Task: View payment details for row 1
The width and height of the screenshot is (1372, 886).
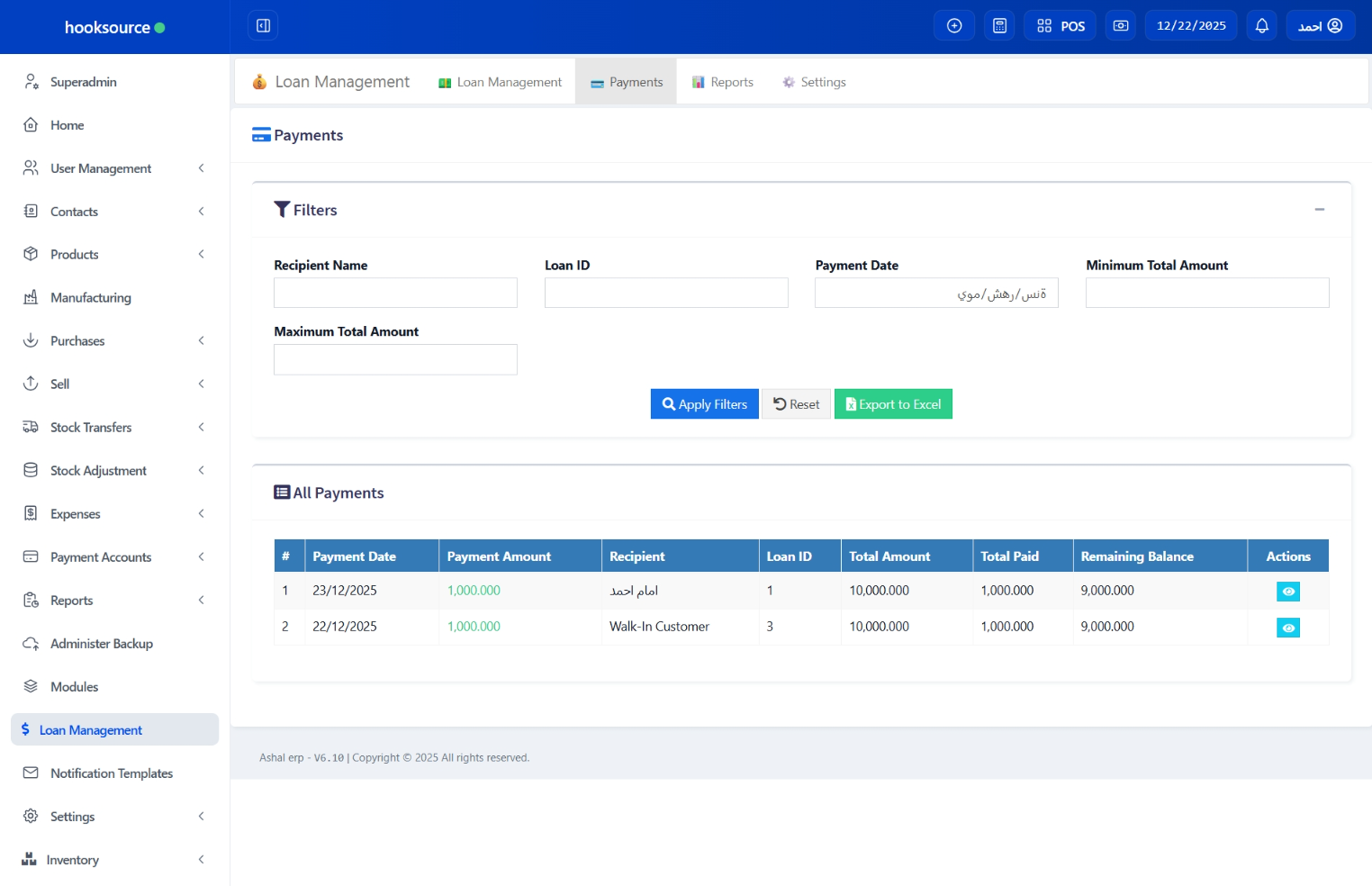Action: [1287, 592]
